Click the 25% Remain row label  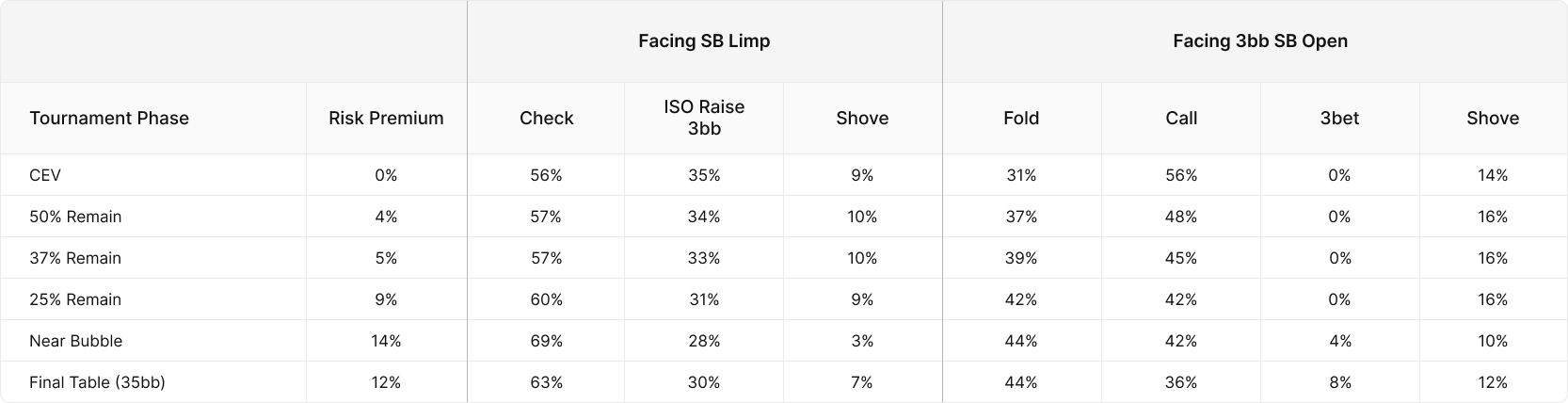[x=75, y=299]
